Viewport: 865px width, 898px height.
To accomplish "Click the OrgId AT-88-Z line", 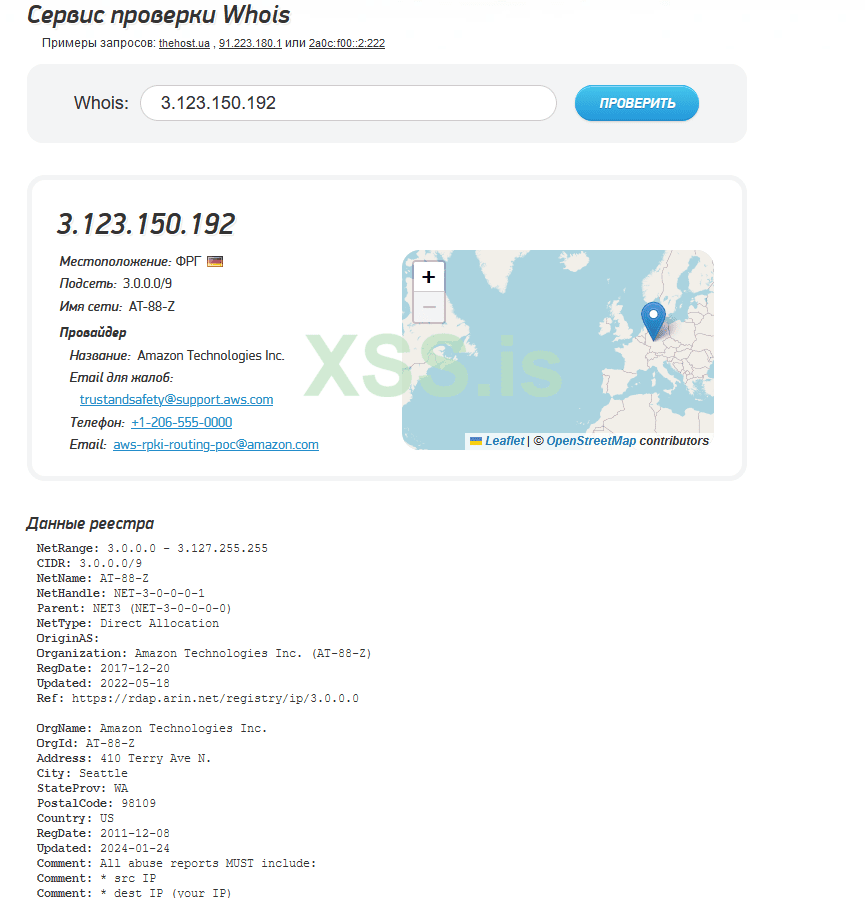I will [x=86, y=743].
